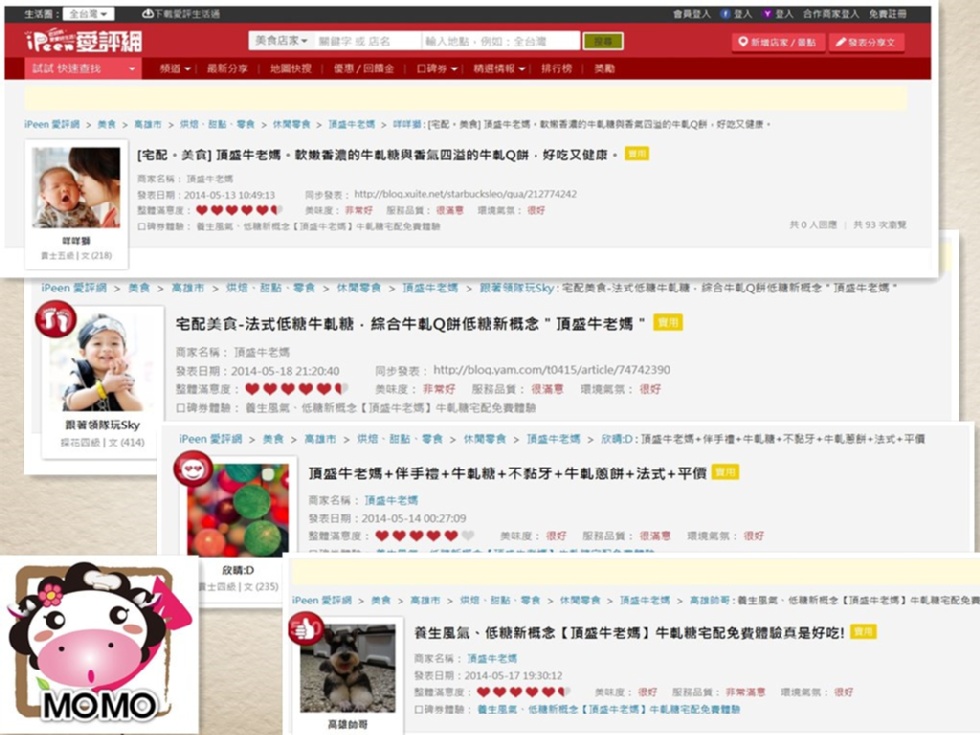Click 休閒零食 breadcrumb in second review
The image size is (980, 735).
[x=359, y=288]
